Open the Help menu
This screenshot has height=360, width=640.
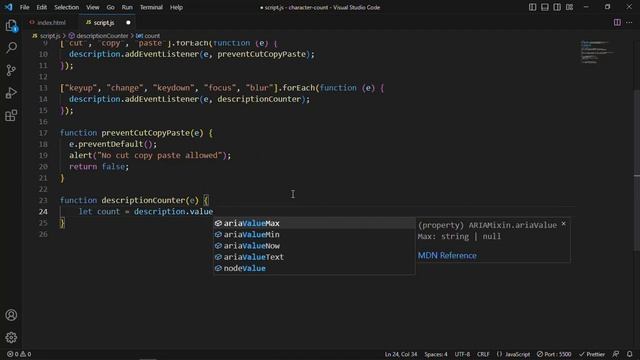click(x=176, y=7)
